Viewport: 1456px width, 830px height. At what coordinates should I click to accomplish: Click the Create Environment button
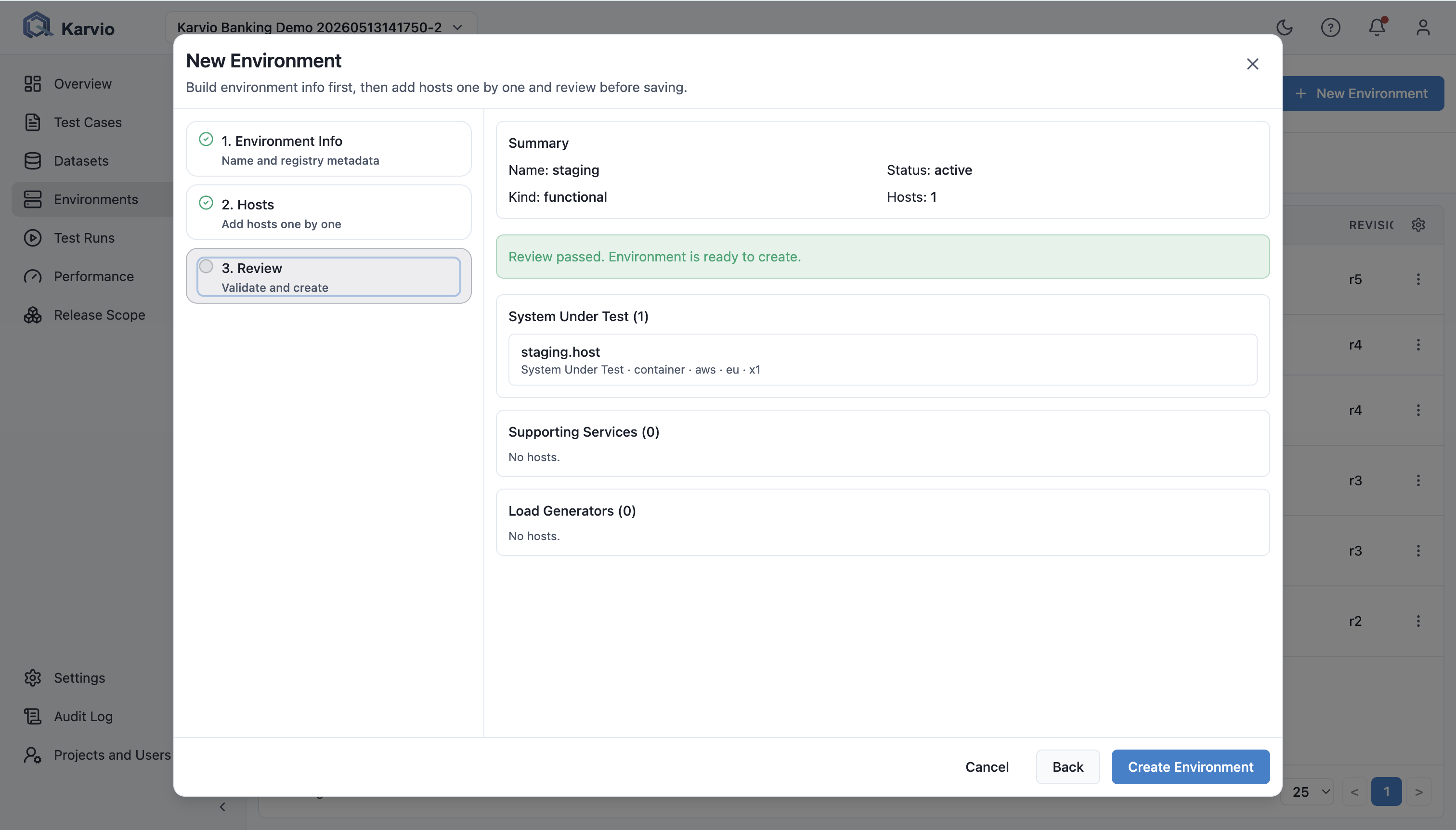tap(1190, 767)
